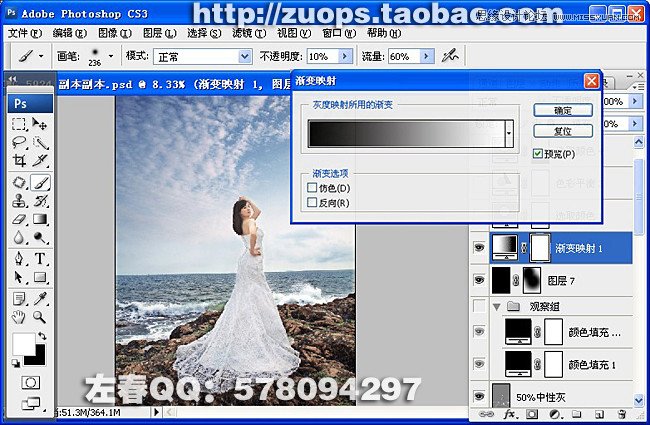Reset default foreground and background colors
Screen dimensions: 650x425
[x=16, y=364]
